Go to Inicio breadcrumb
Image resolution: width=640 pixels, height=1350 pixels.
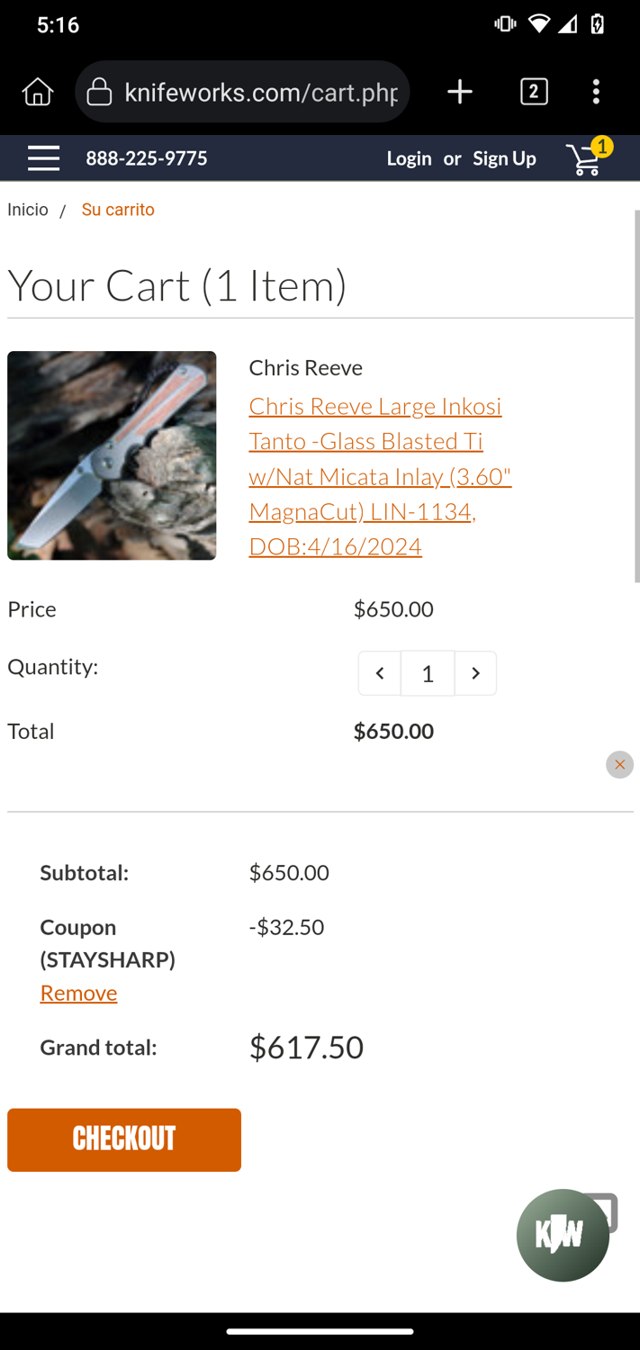28,210
